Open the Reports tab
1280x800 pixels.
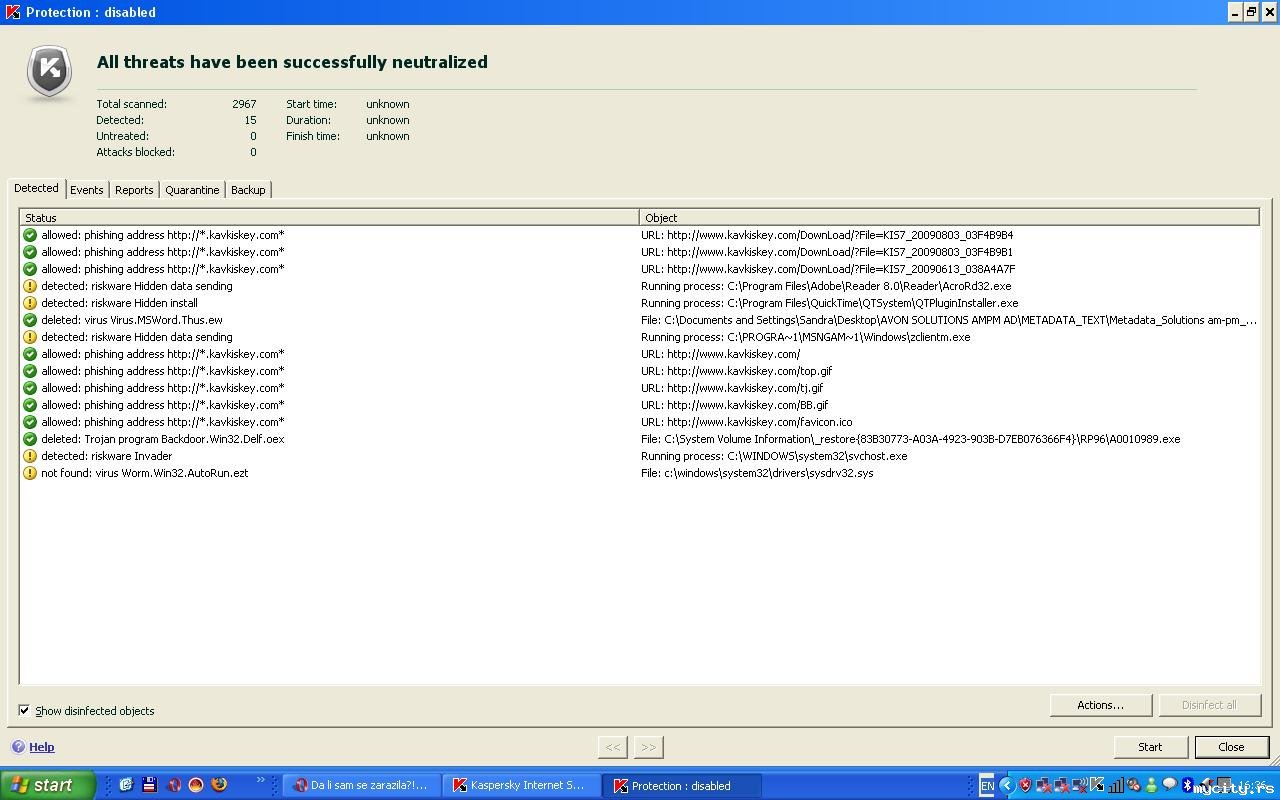click(x=134, y=190)
